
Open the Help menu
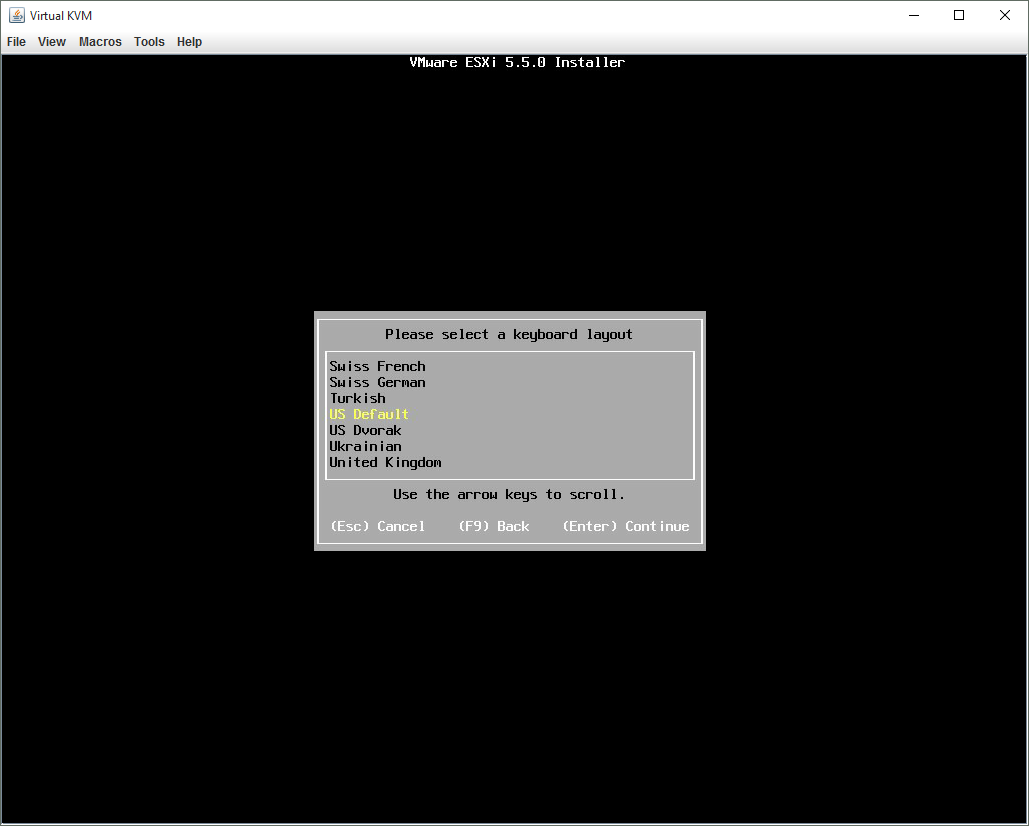[189, 42]
